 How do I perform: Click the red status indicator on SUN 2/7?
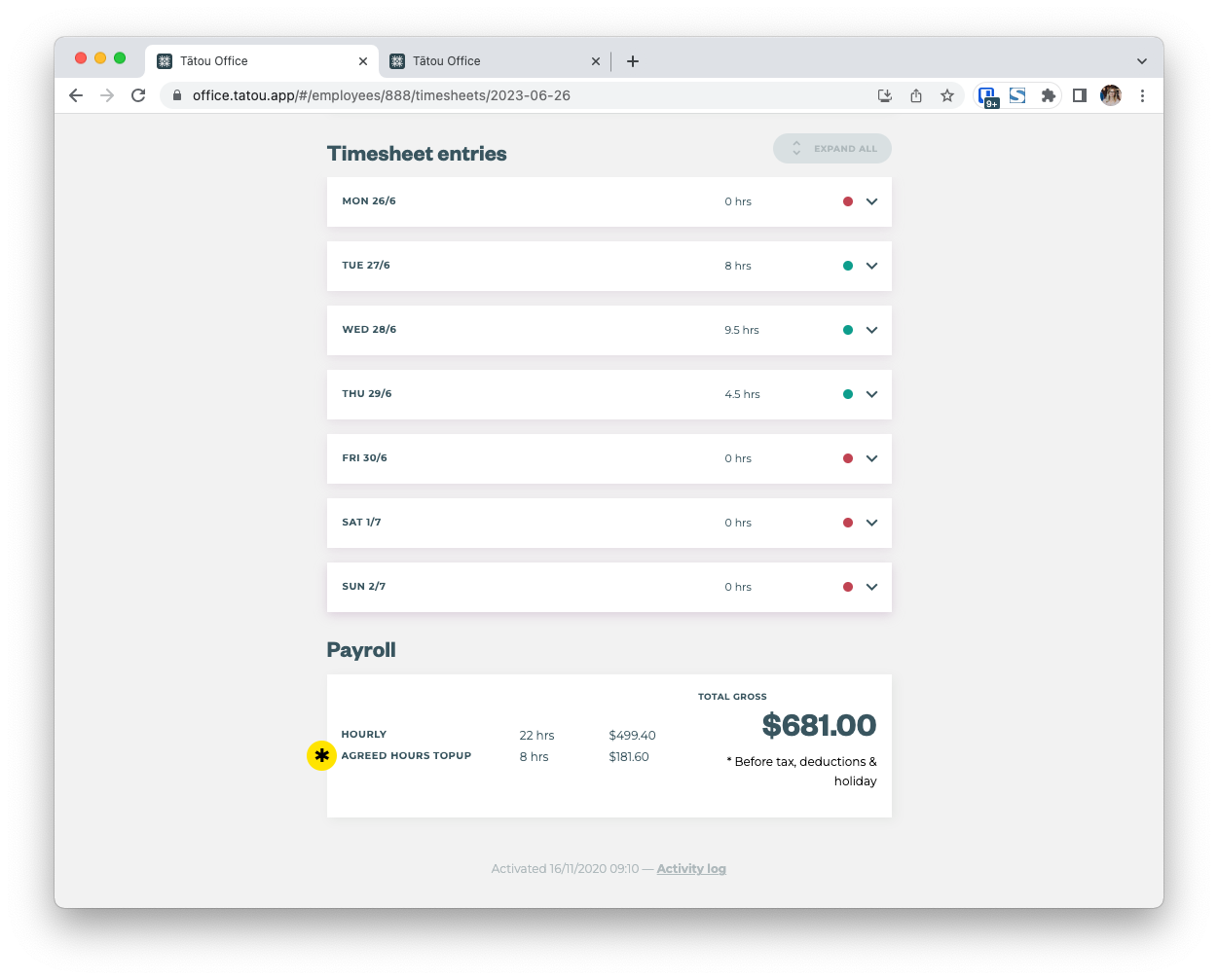click(x=848, y=586)
